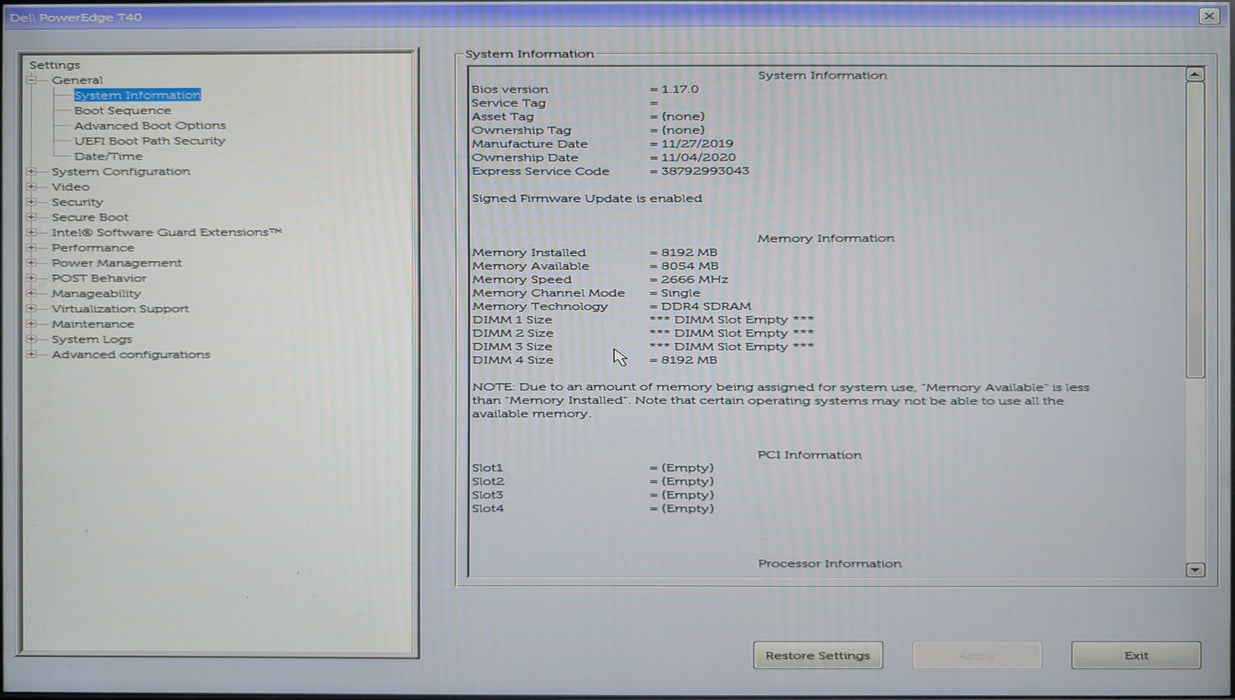Select the Virtualization Support category label

point(120,309)
